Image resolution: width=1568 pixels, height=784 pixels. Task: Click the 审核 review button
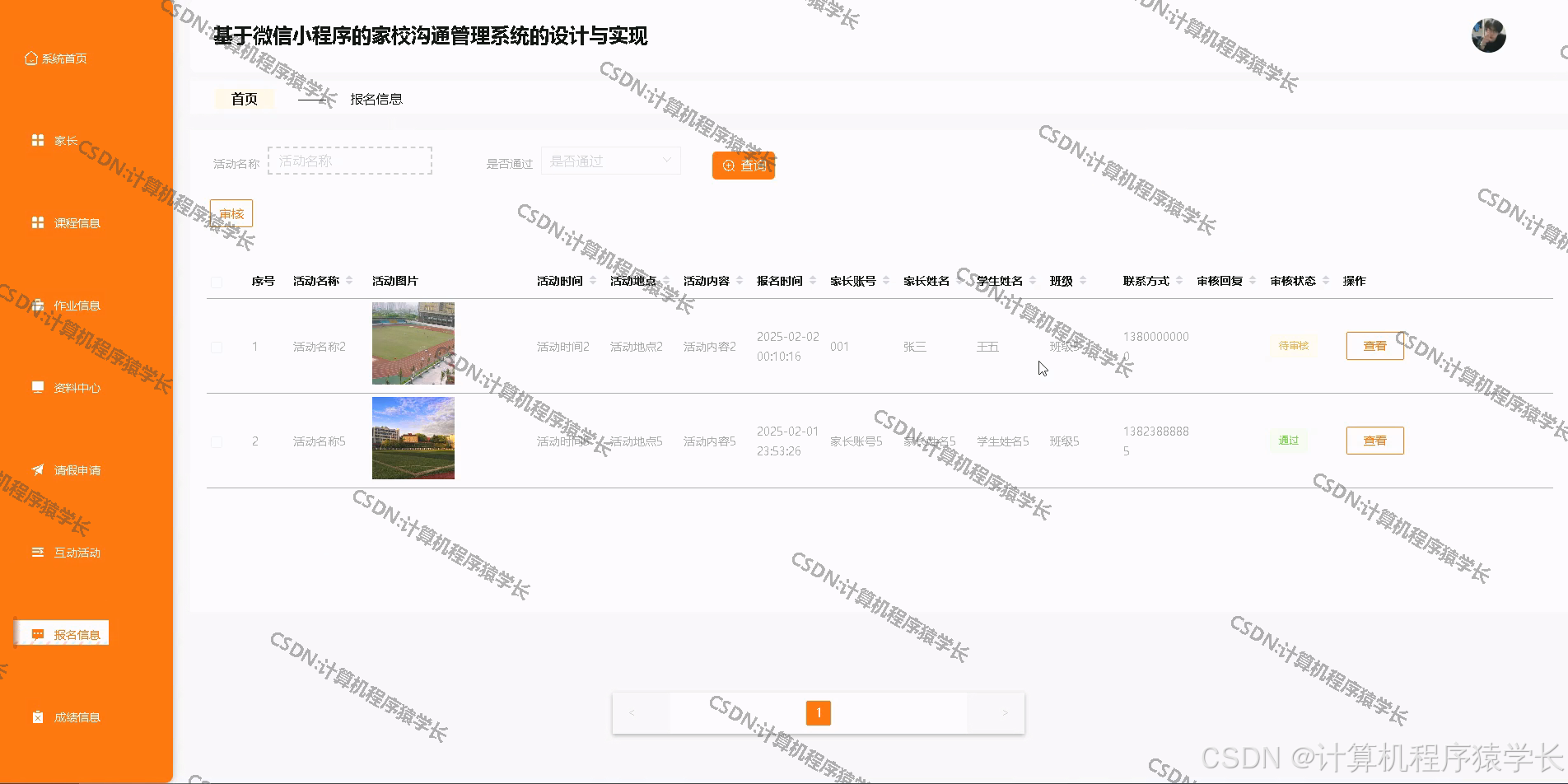(231, 213)
